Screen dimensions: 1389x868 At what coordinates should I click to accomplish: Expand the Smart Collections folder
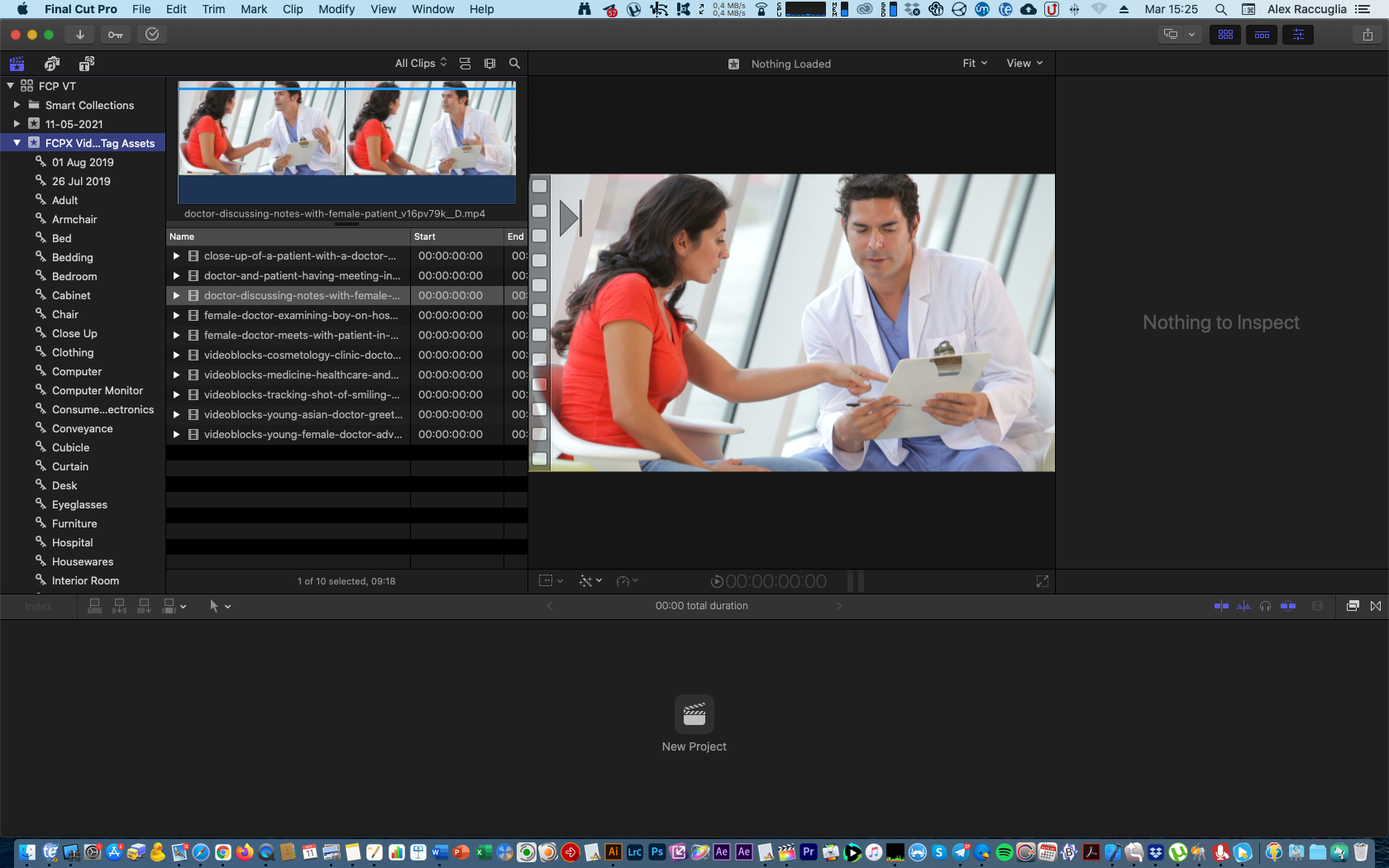tap(17, 105)
